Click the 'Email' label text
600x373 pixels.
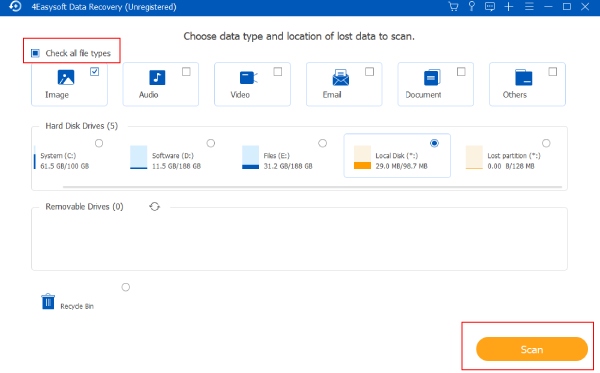pos(332,94)
